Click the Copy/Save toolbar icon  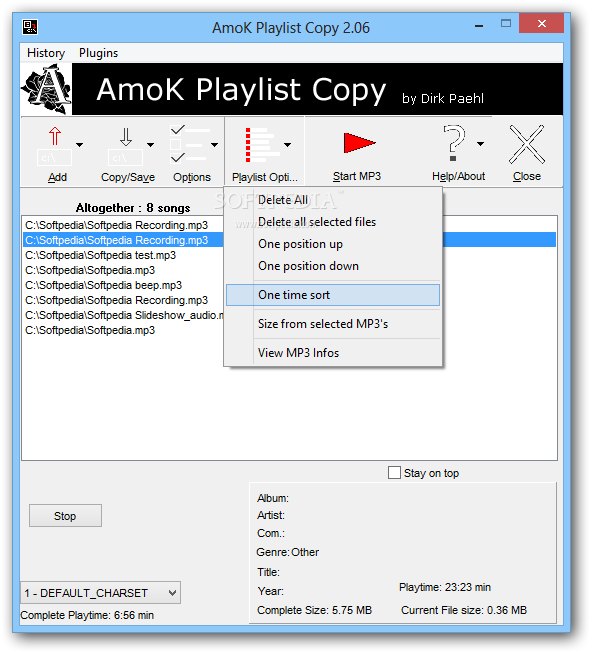point(125,146)
